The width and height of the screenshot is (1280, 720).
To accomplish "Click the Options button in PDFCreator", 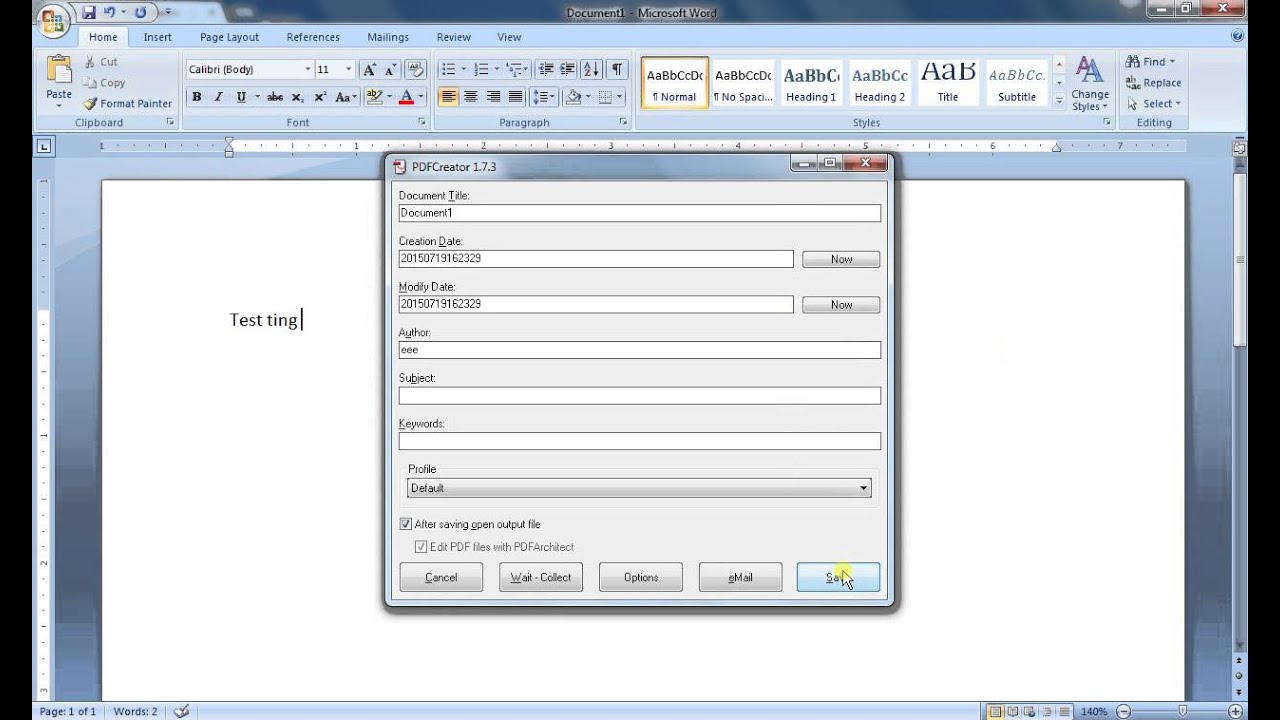I will [x=641, y=577].
